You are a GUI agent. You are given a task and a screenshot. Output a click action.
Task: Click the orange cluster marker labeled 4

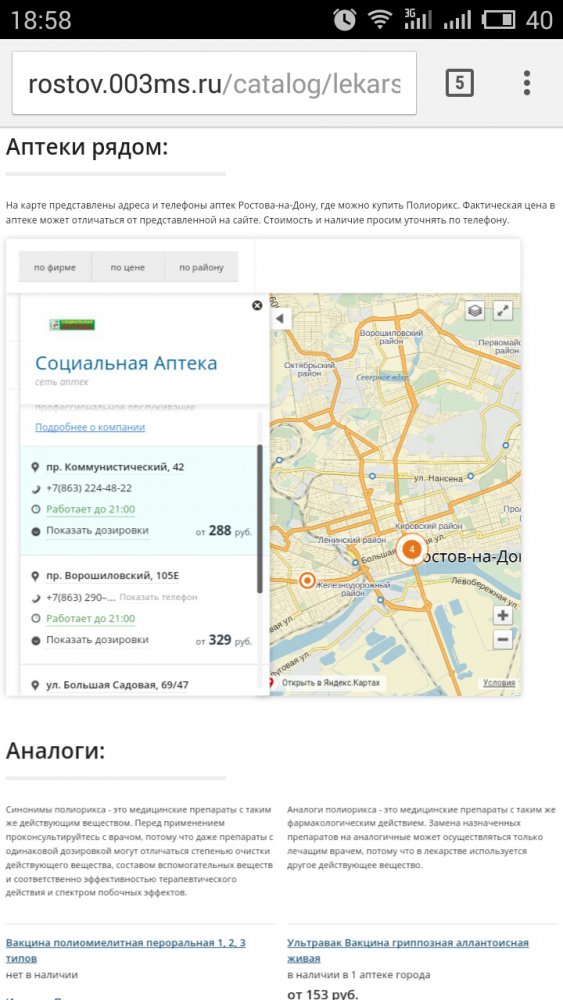(x=412, y=548)
